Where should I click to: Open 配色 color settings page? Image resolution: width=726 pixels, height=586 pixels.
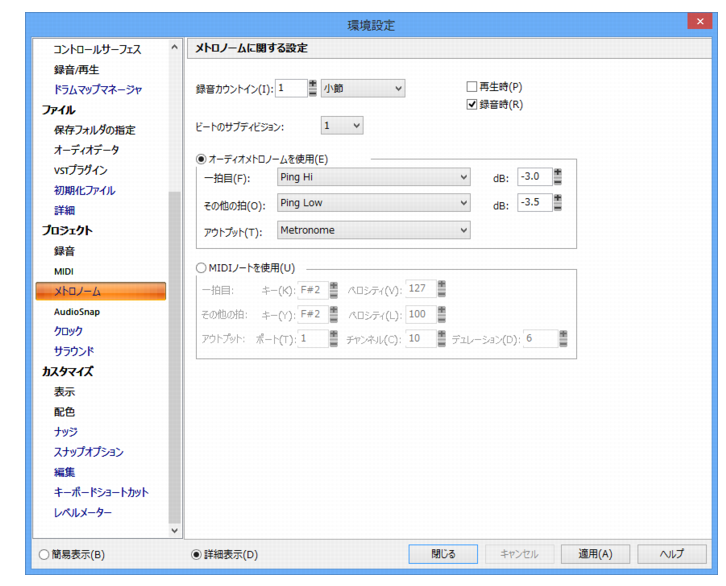click(64, 412)
